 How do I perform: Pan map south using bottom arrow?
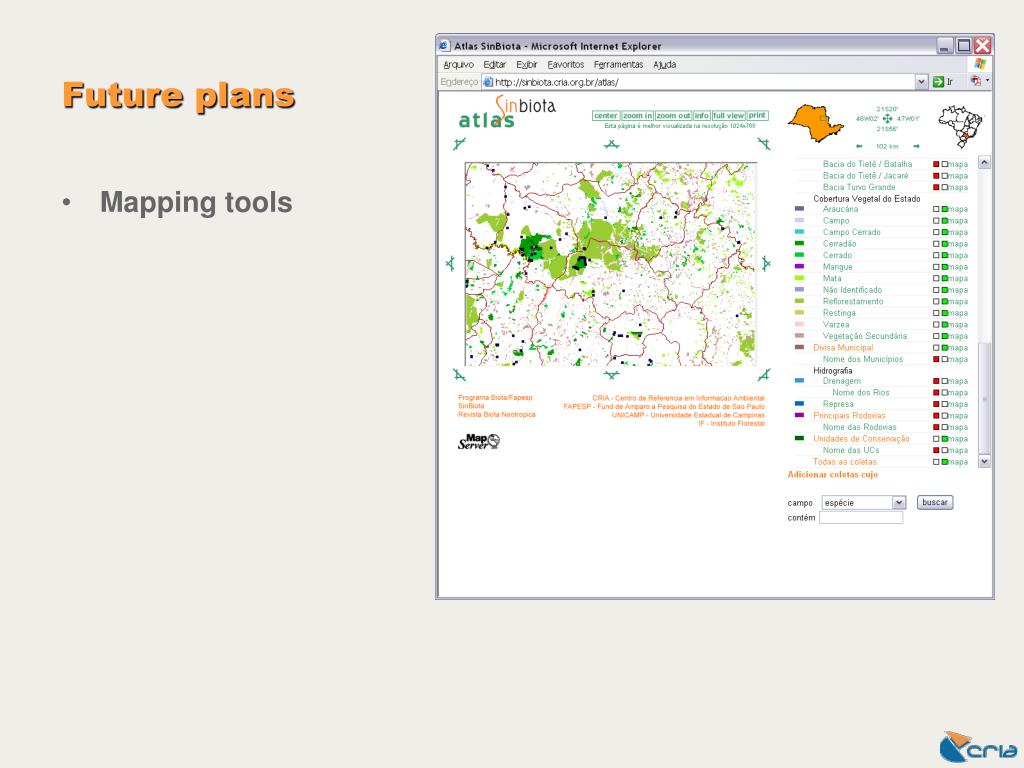point(611,375)
